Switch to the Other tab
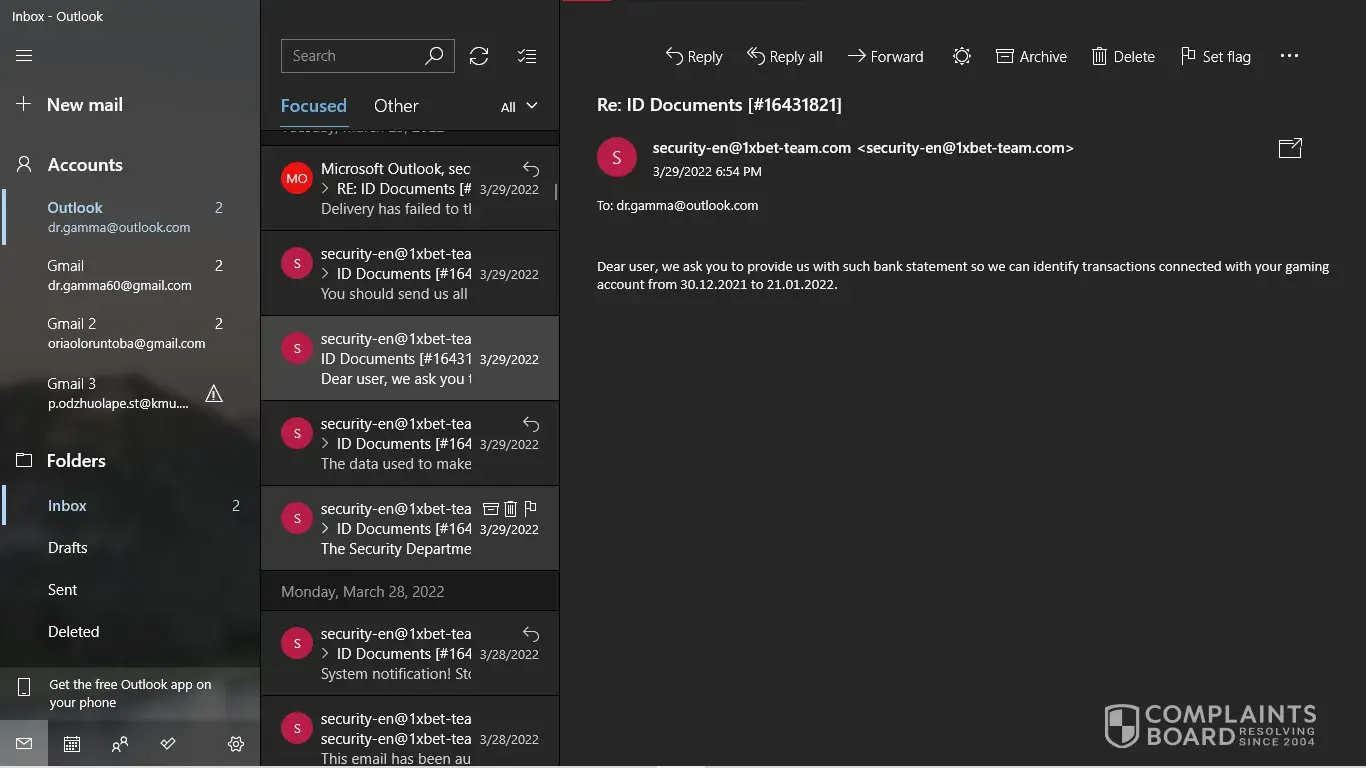 point(396,106)
